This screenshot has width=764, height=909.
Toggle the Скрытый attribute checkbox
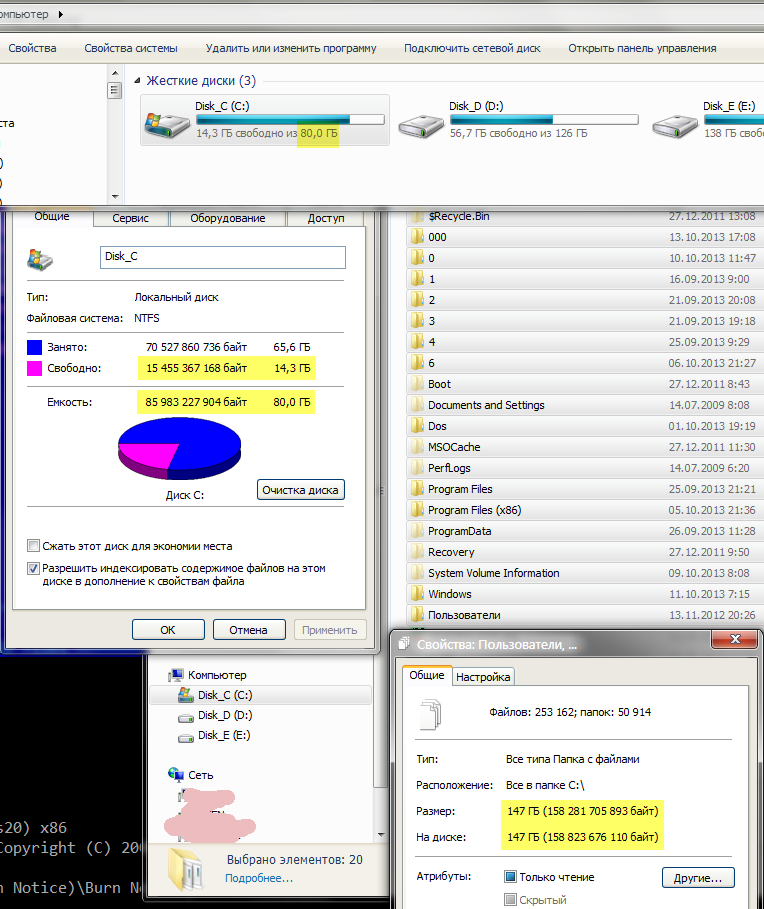[510, 900]
